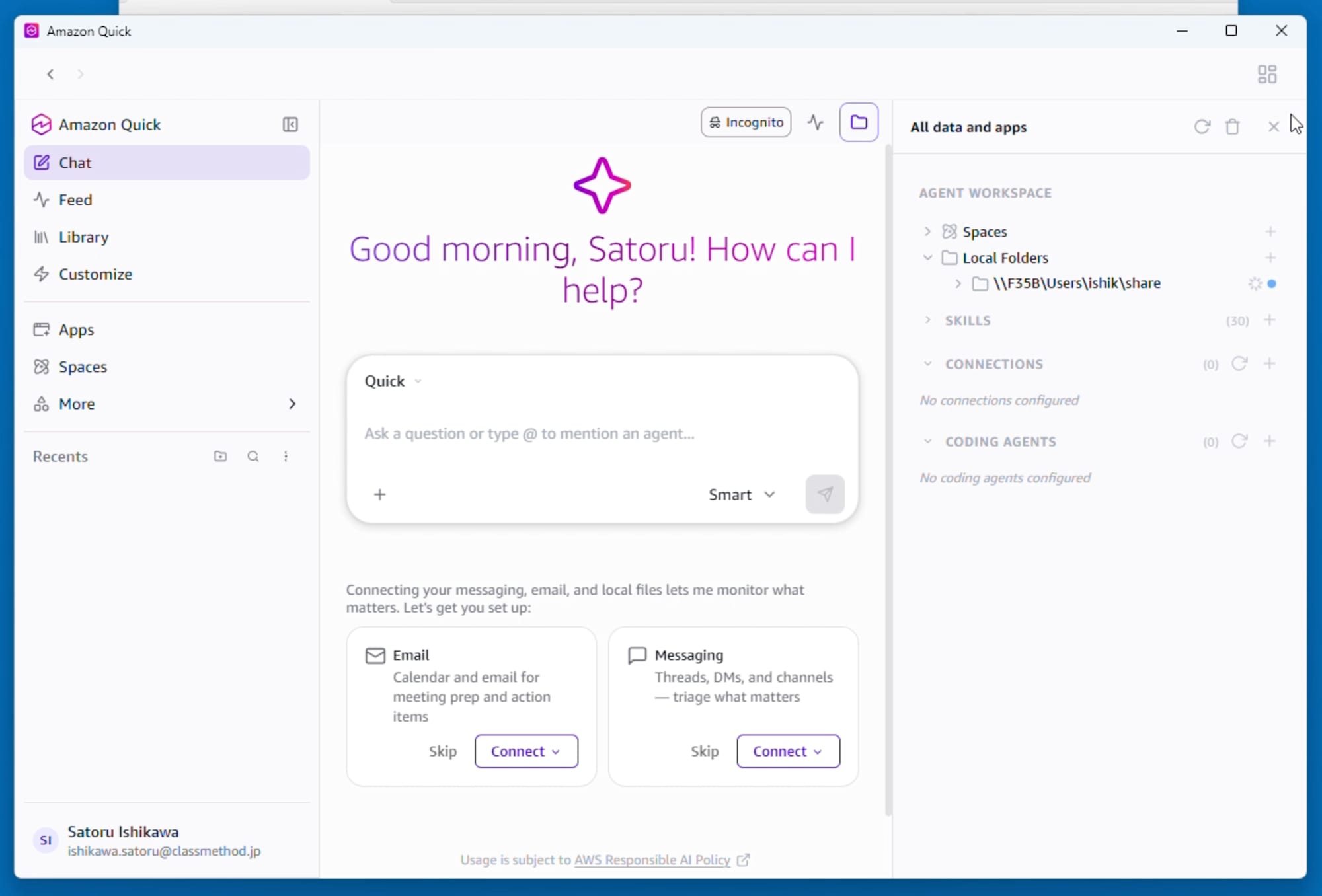This screenshot has height=896, width=1322.
Task: Open Chat in the sidebar
Action: 167,163
